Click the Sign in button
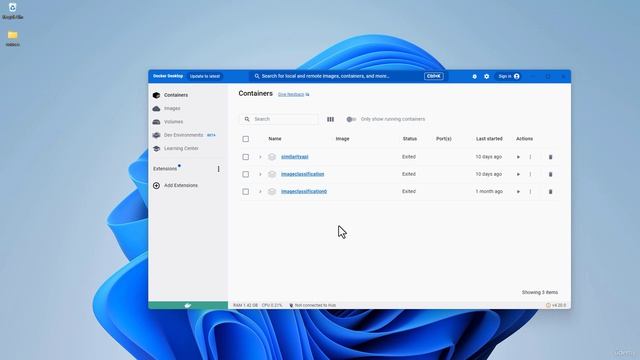The width and height of the screenshot is (640, 360). (x=509, y=76)
